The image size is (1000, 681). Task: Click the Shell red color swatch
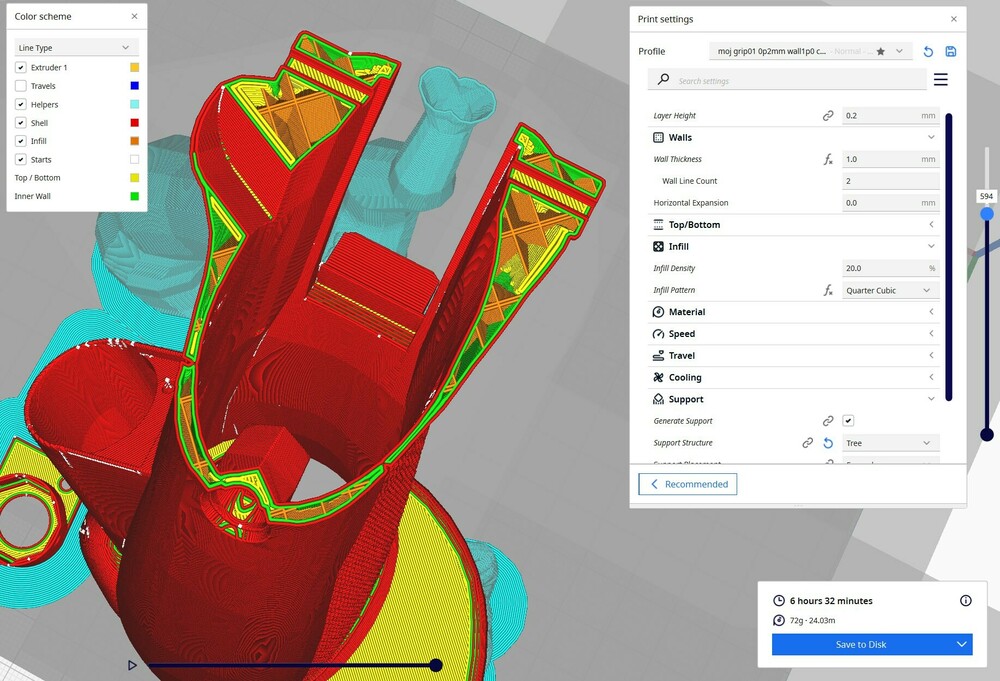[135, 122]
